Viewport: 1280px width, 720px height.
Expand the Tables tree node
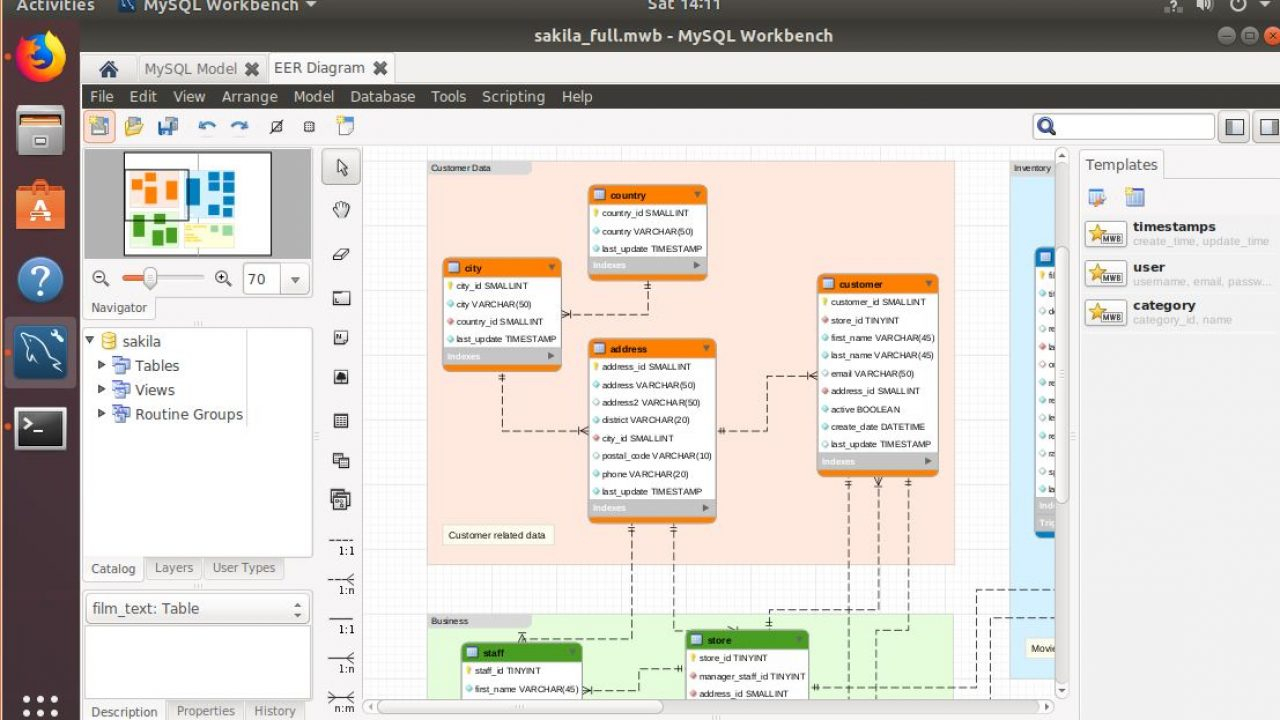click(101, 365)
